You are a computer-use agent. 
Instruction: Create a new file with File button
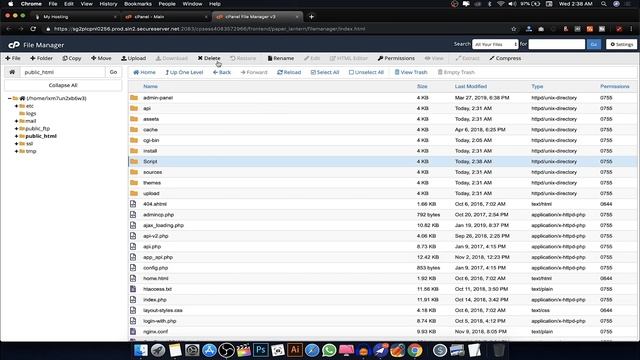tap(13, 58)
